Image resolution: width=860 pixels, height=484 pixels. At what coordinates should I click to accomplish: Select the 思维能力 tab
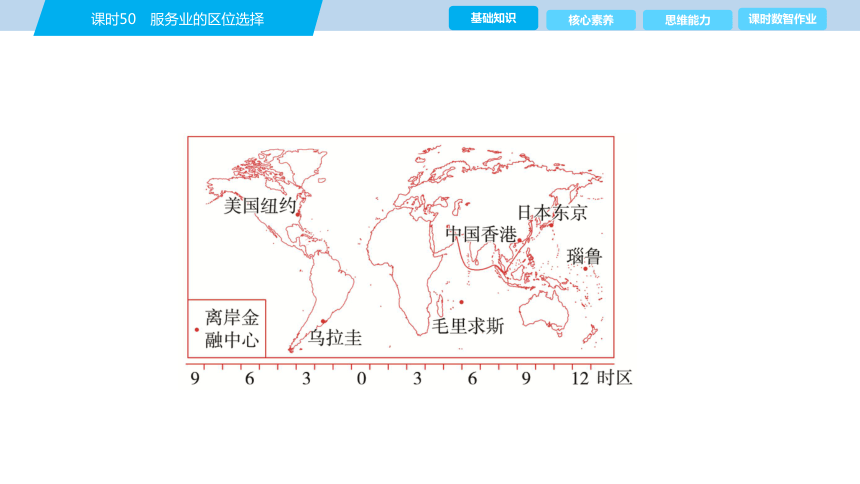pyautogui.click(x=687, y=20)
